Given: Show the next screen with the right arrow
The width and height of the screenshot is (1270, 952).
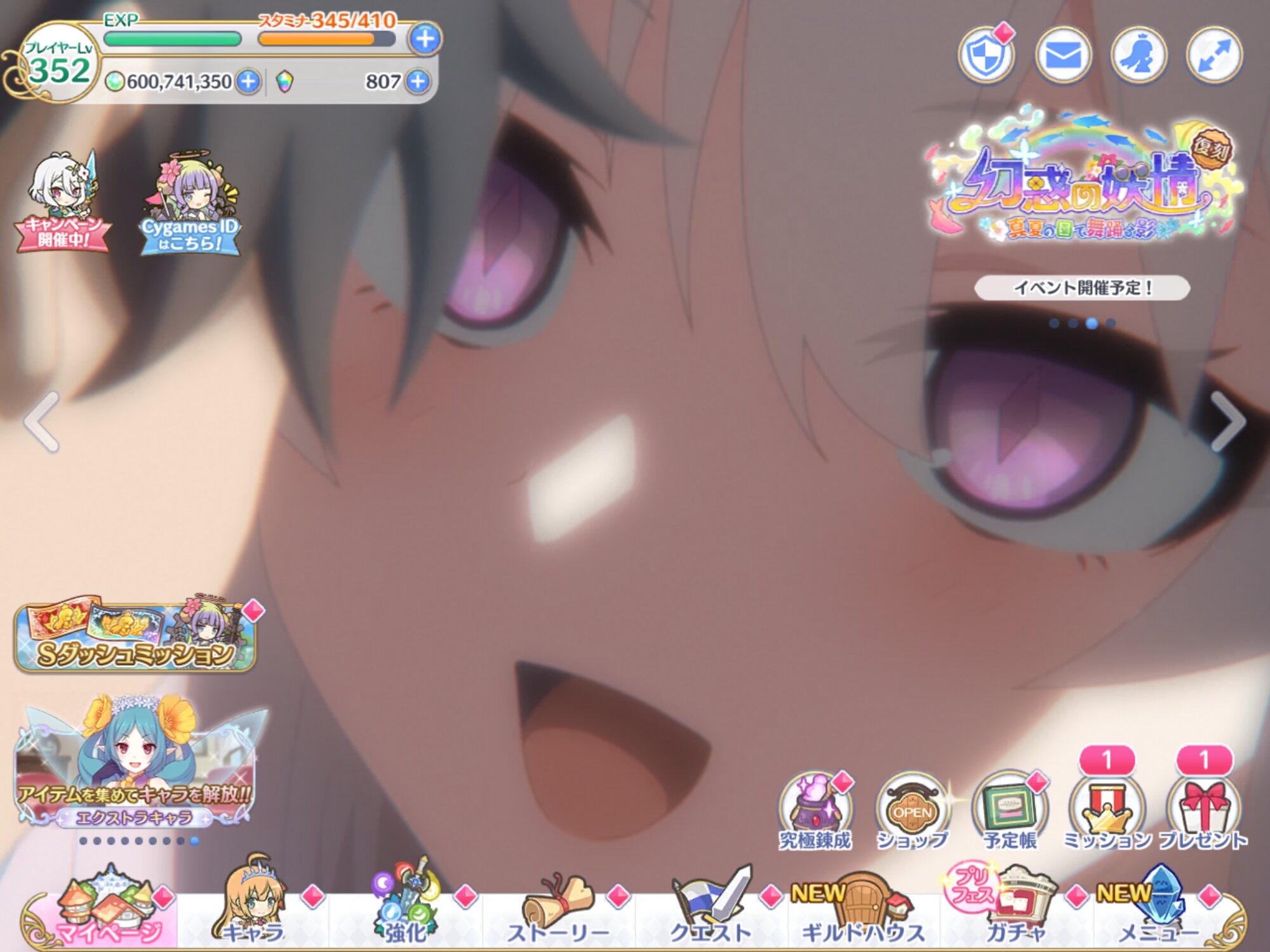Looking at the screenshot, I should tap(1227, 422).
